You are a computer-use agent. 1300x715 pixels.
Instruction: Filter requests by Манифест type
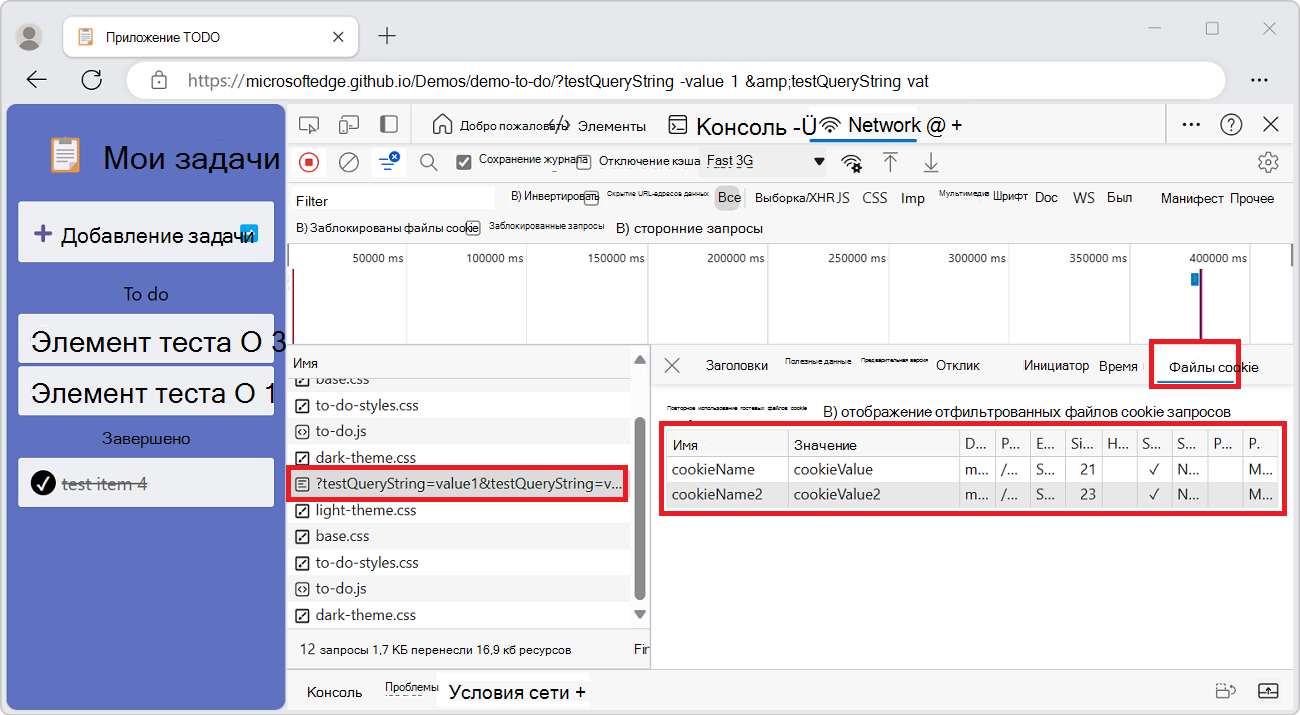click(1192, 198)
